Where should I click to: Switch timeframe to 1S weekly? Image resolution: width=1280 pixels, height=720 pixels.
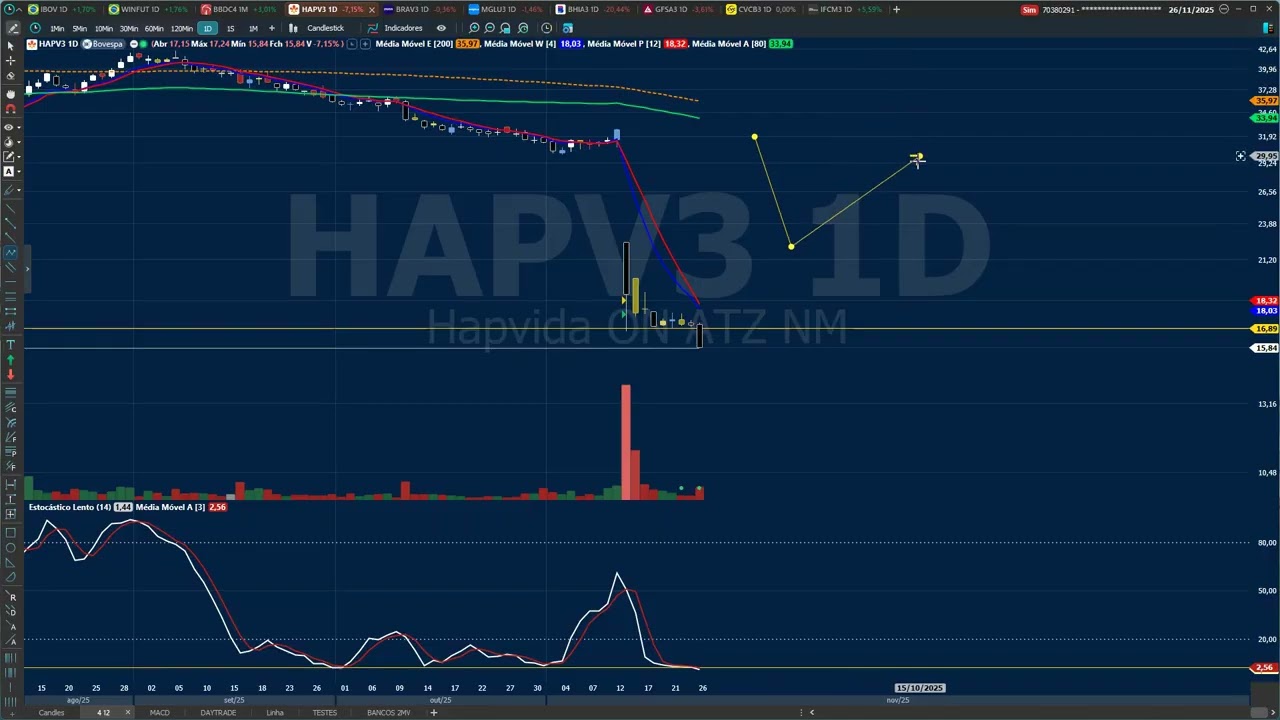point(230,28)
